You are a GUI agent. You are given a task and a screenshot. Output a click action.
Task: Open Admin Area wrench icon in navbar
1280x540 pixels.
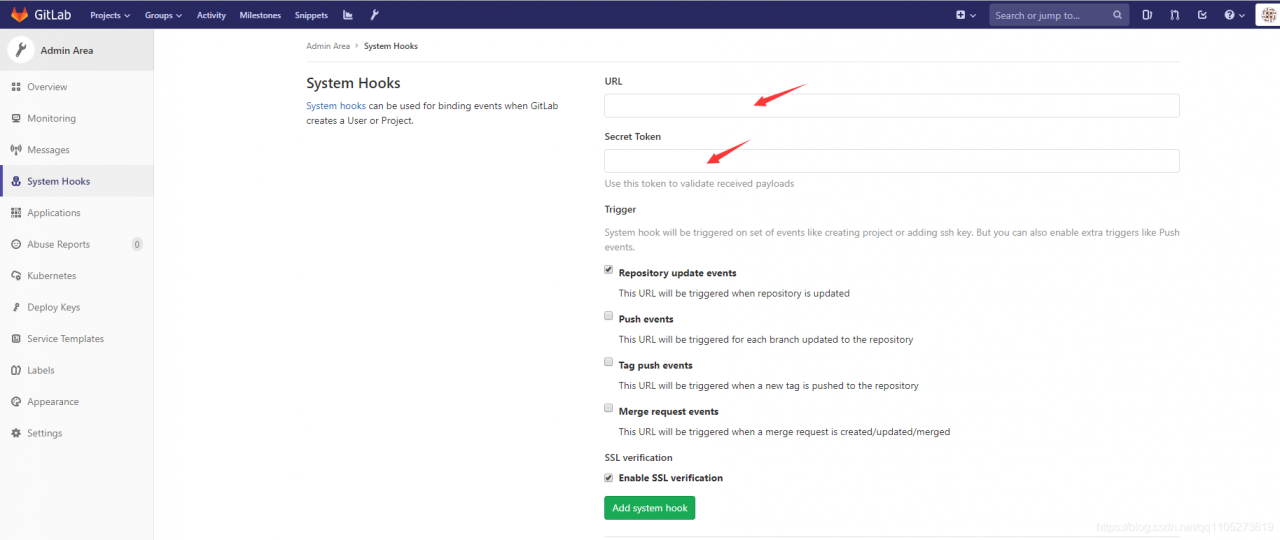click(x=375, y=15)
